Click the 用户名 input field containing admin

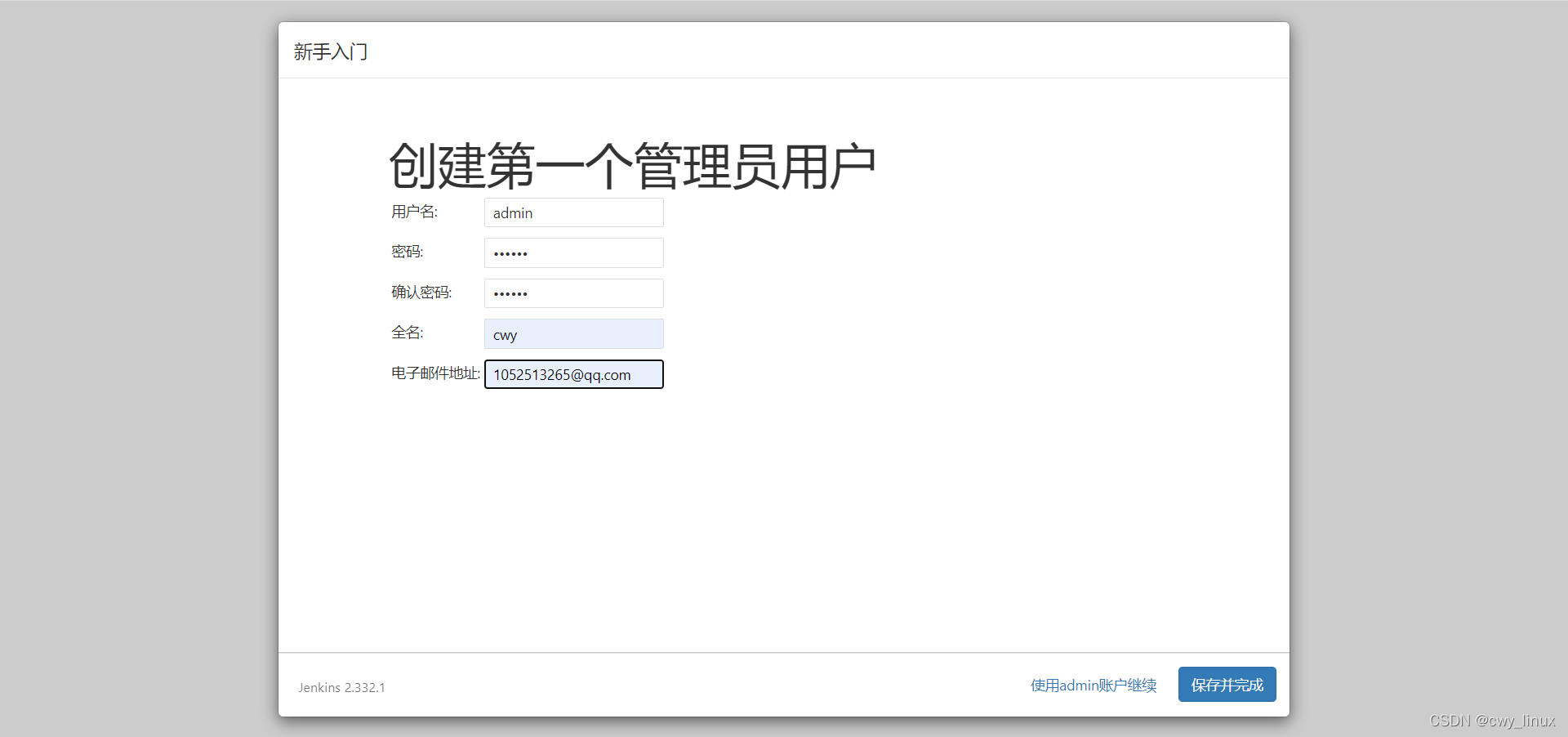coord(573,212)
